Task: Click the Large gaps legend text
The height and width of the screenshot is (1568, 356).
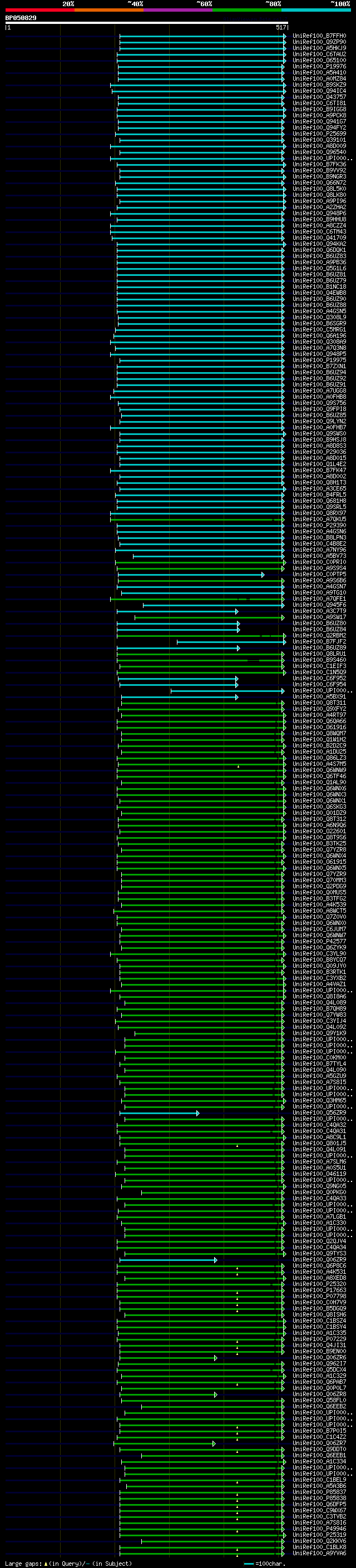Action: (24, 1564)
